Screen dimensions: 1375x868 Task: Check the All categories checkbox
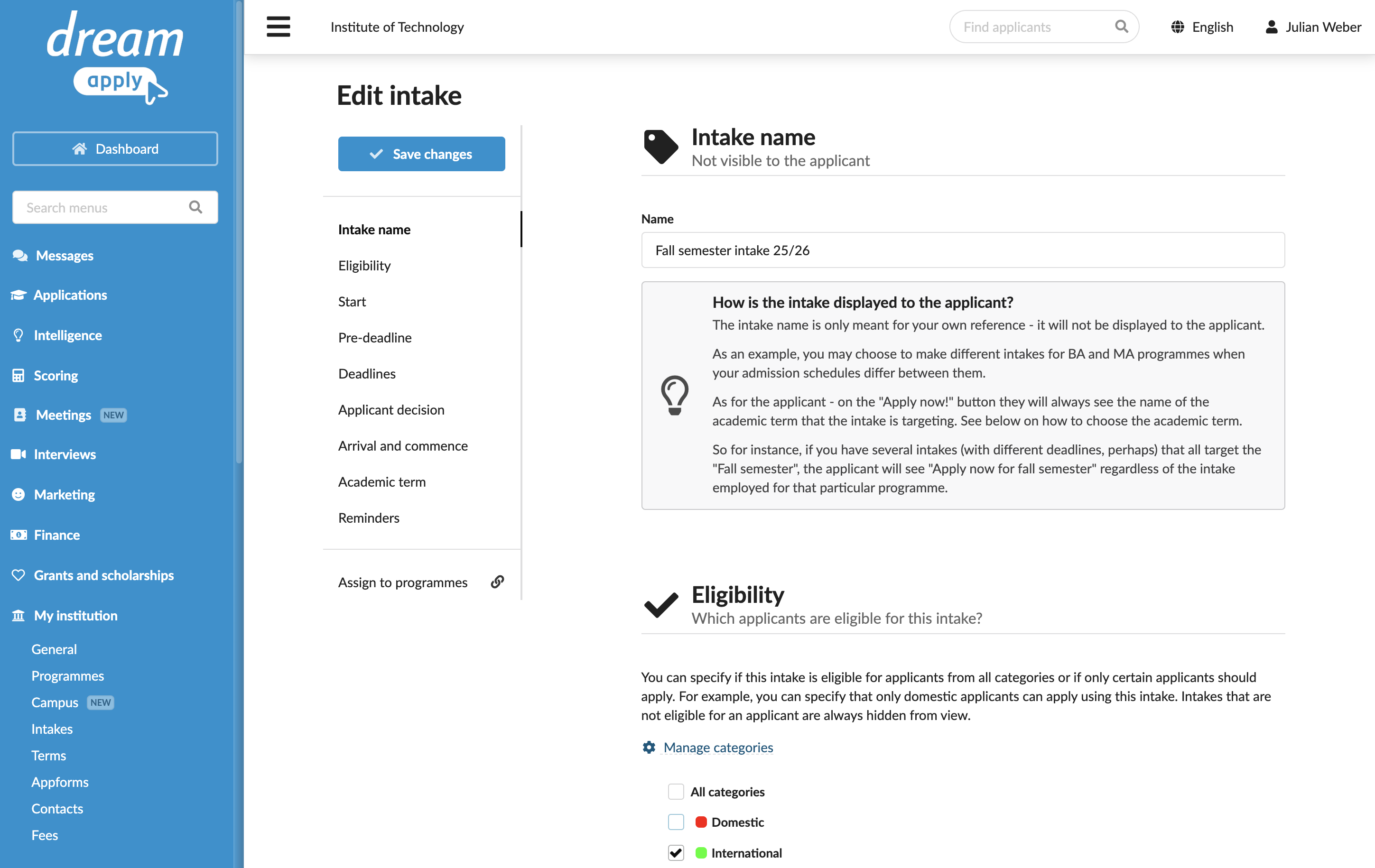676,792
